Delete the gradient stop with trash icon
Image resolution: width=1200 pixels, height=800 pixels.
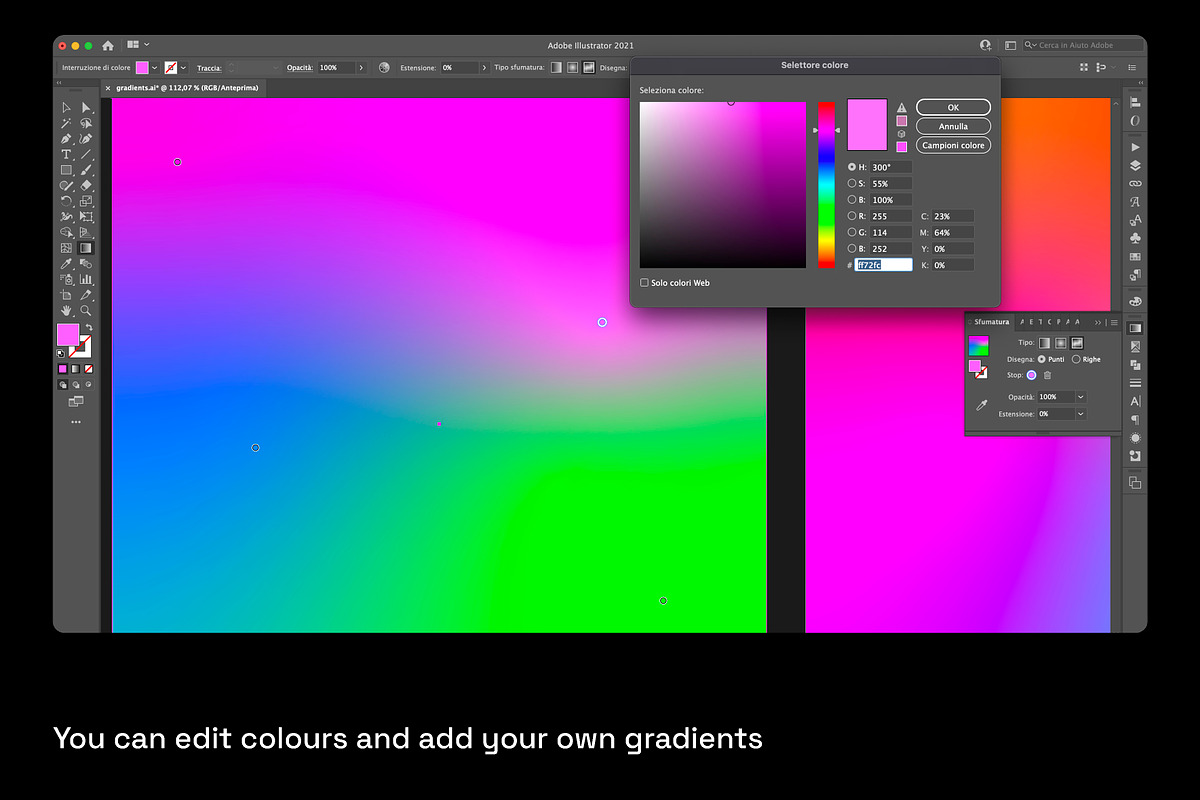click(x=1047, y=375)
